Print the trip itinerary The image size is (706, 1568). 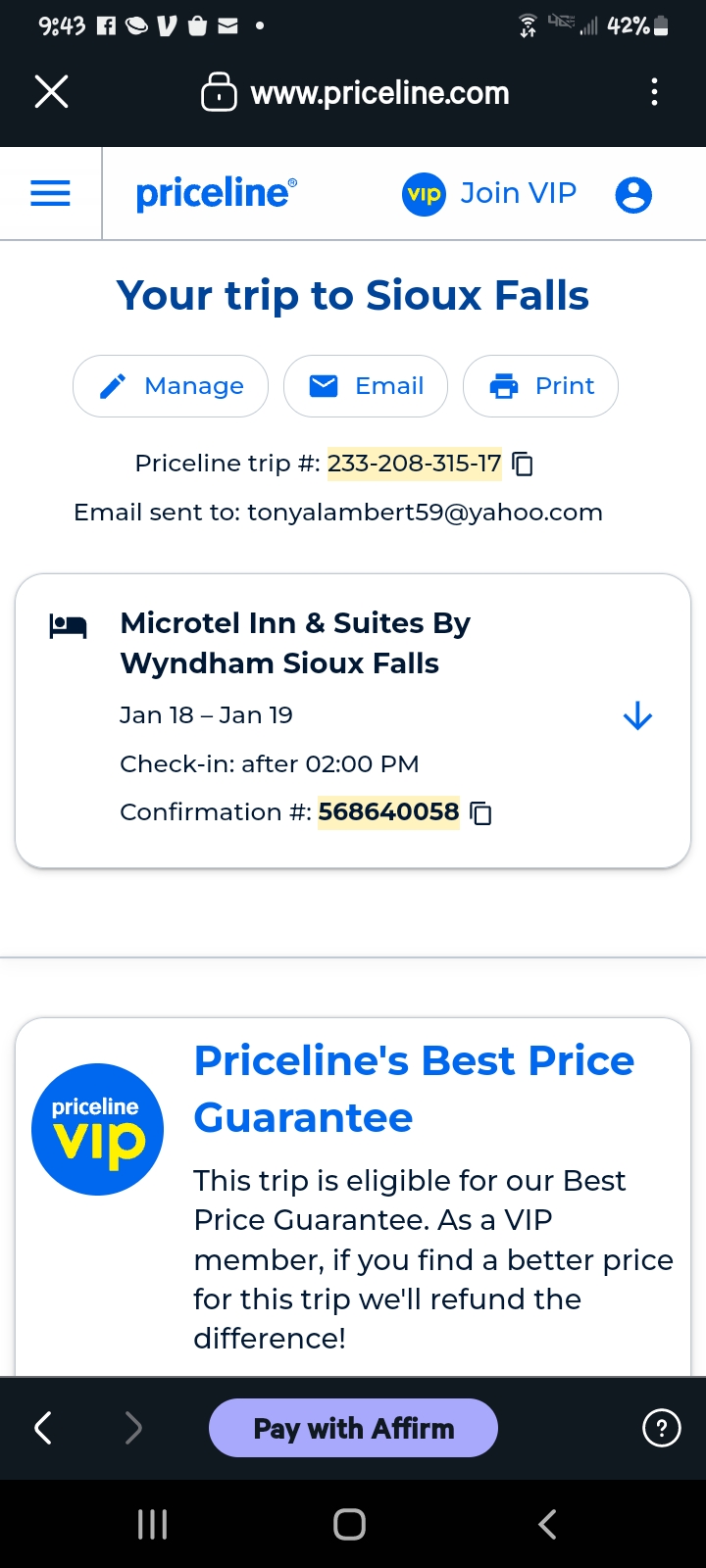(540, 386)
